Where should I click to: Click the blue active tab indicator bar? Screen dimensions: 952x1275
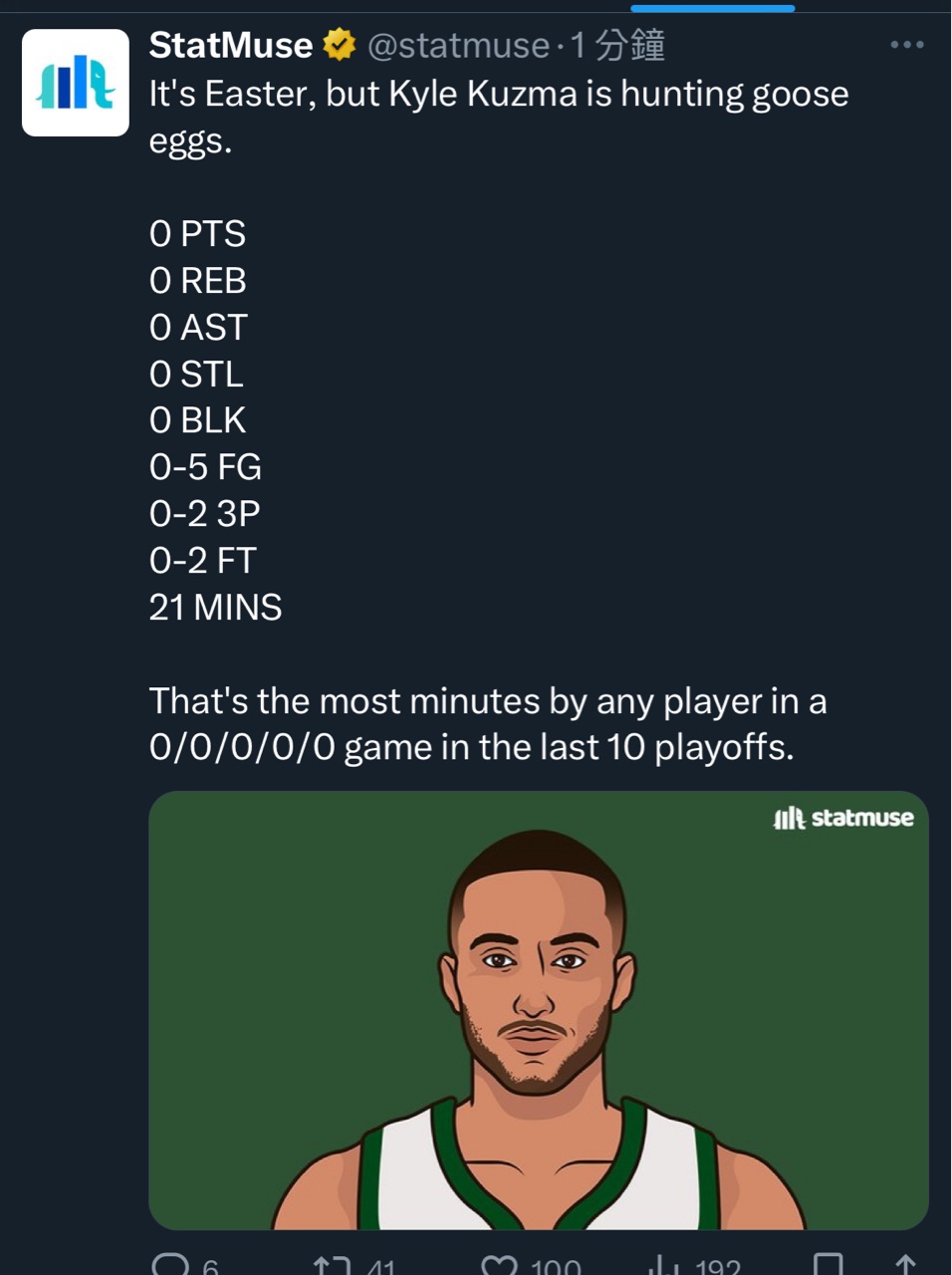click(x=712, y=8)
